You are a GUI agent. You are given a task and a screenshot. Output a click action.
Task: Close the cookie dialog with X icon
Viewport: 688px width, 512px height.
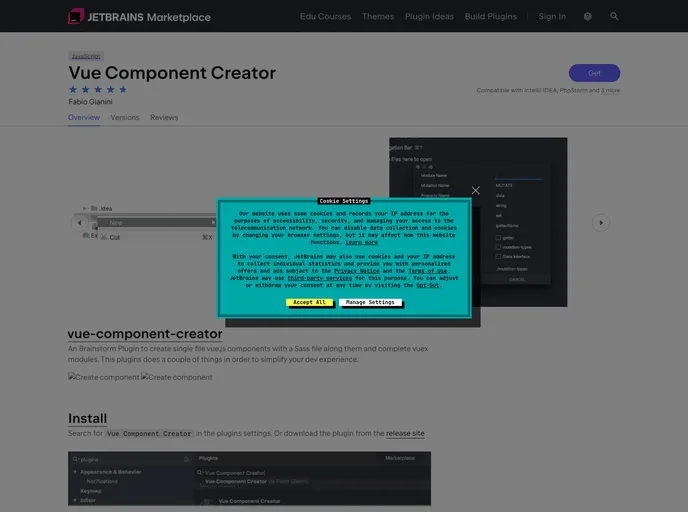[476, 190]
